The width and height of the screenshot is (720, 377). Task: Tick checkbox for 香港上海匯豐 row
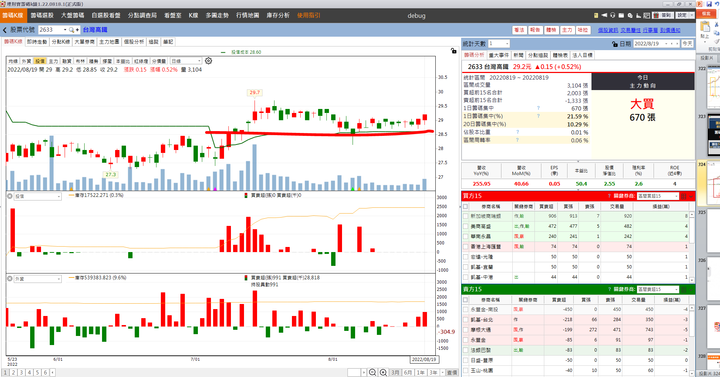466,247
